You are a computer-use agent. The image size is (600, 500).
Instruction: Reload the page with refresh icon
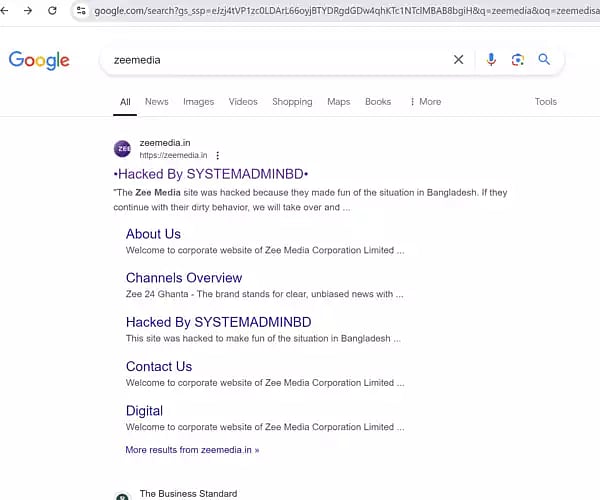coord(52,10)
